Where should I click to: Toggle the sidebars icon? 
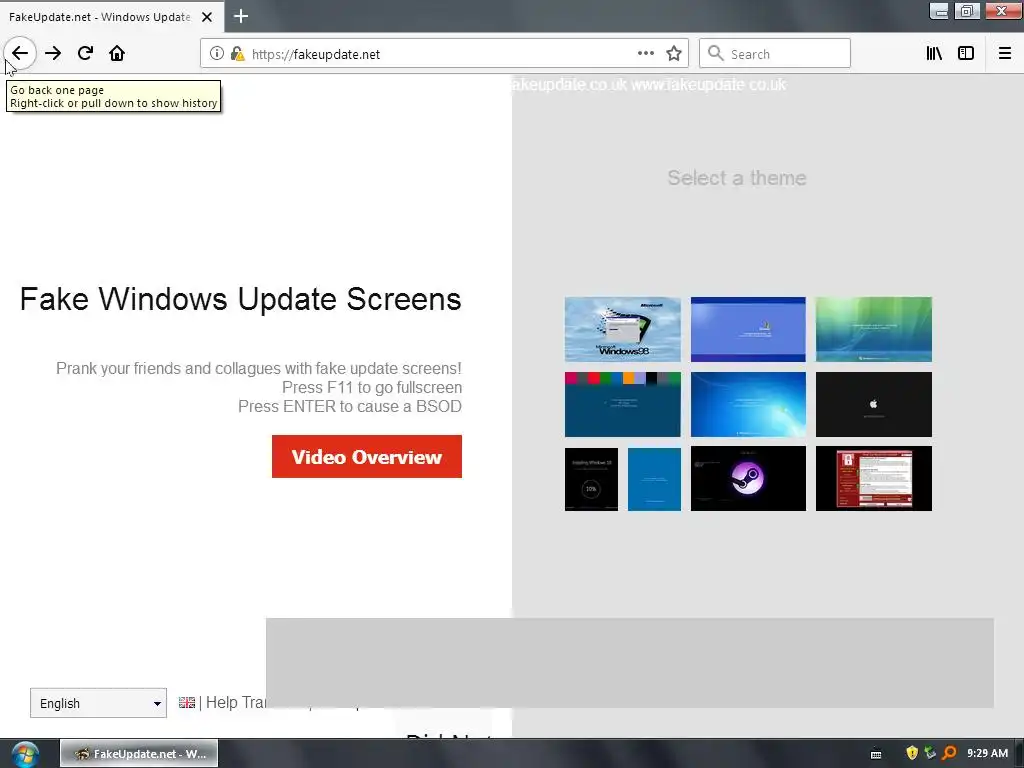tap(966, 54)
